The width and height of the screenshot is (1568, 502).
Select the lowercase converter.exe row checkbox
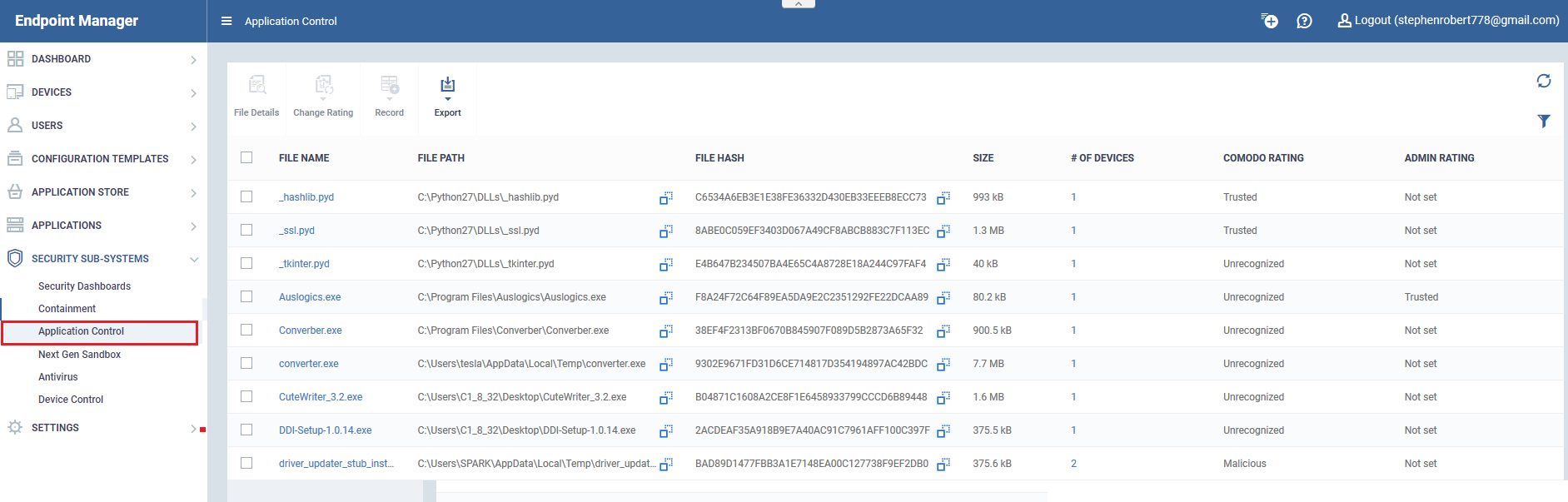tap(246, 363)
